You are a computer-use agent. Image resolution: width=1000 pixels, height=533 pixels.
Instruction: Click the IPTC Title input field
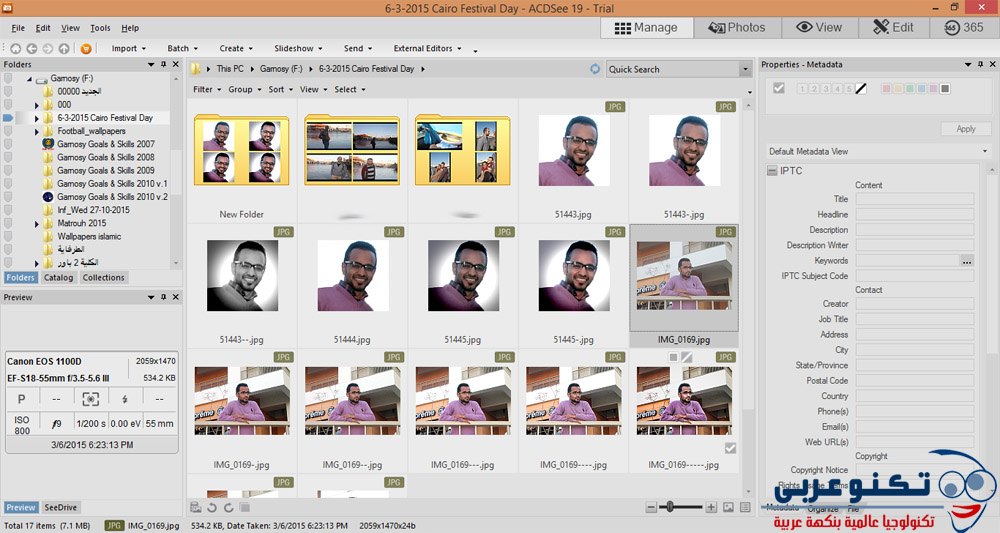pyautogui.click(x=915, y=199)
